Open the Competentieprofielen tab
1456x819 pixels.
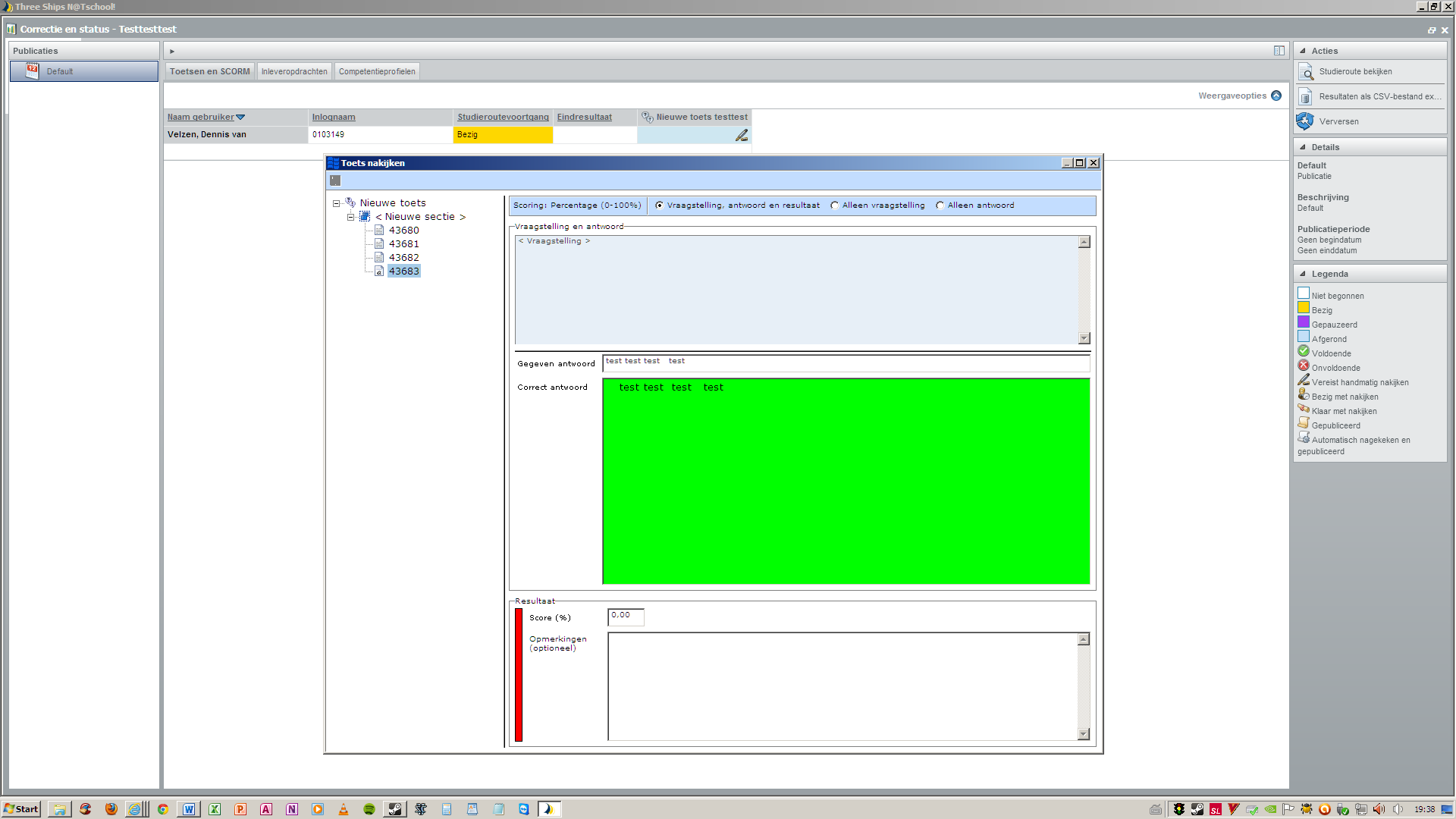[377, 71]
